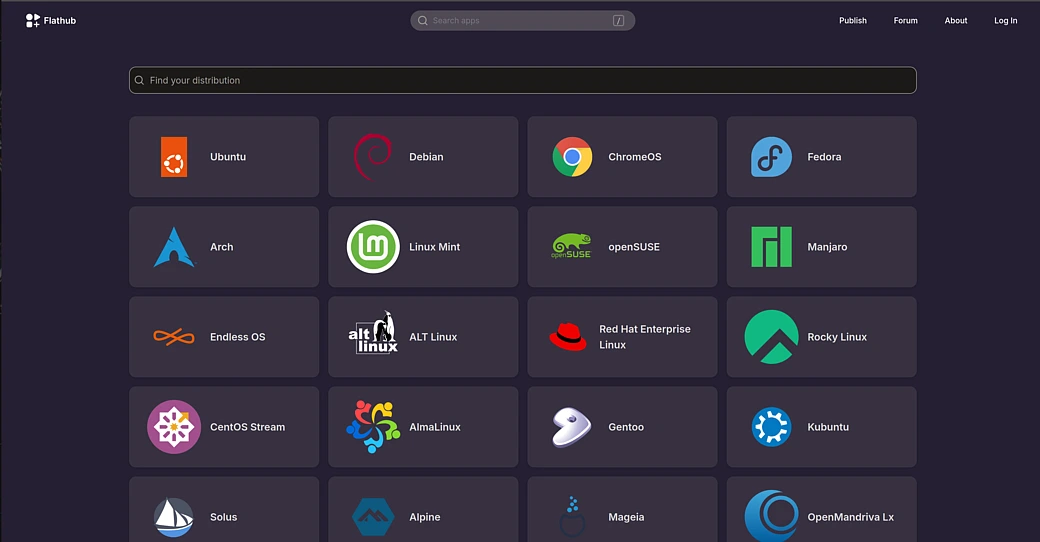Open the Publish page
Viewport: 1040px width, 542px height.
coord(852,21)
